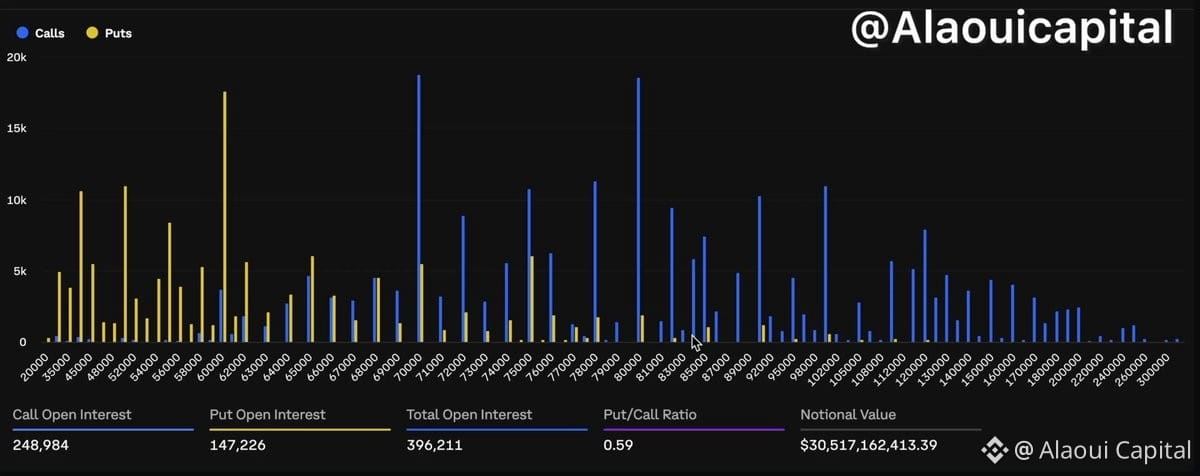
Task: Select the Calls bar at 75000 strike
Action: coord(529,266)
